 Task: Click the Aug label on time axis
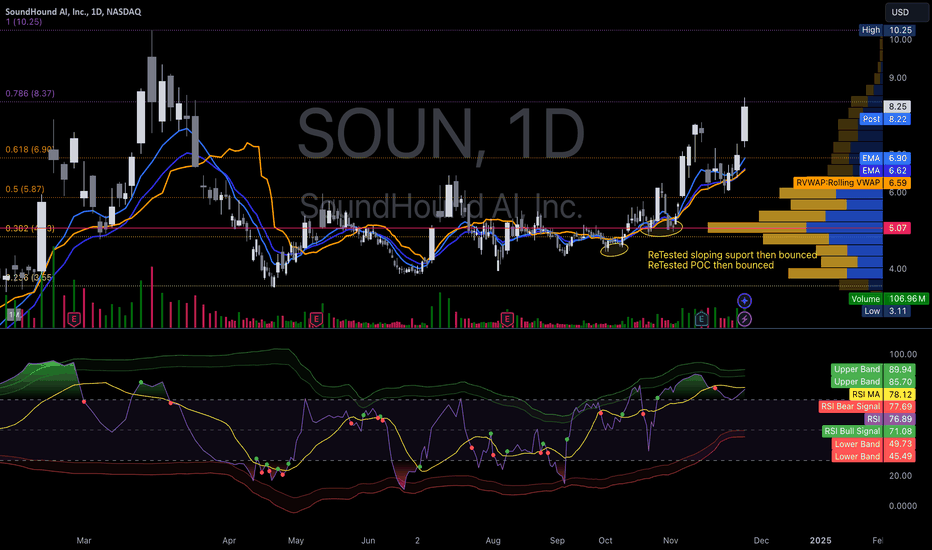click(493, 540)
